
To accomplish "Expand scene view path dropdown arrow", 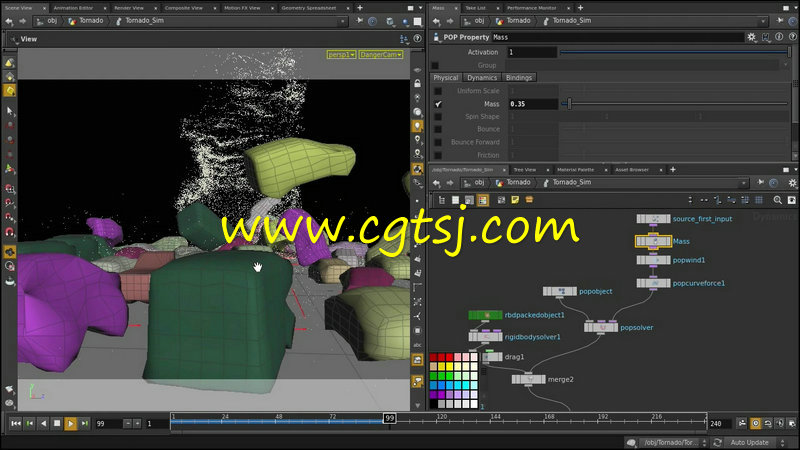I will [342, 21].
